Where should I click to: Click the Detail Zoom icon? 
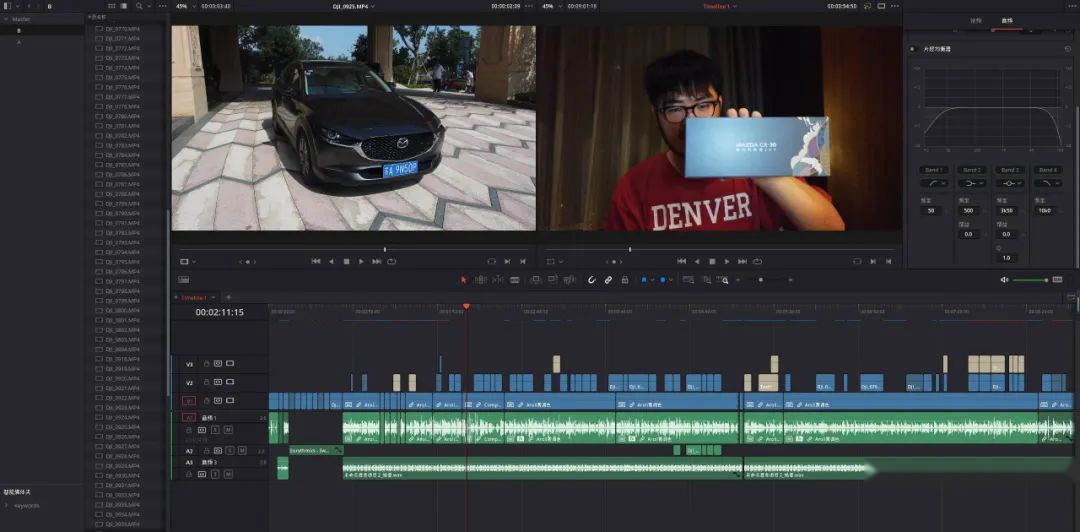coord(706,280)
